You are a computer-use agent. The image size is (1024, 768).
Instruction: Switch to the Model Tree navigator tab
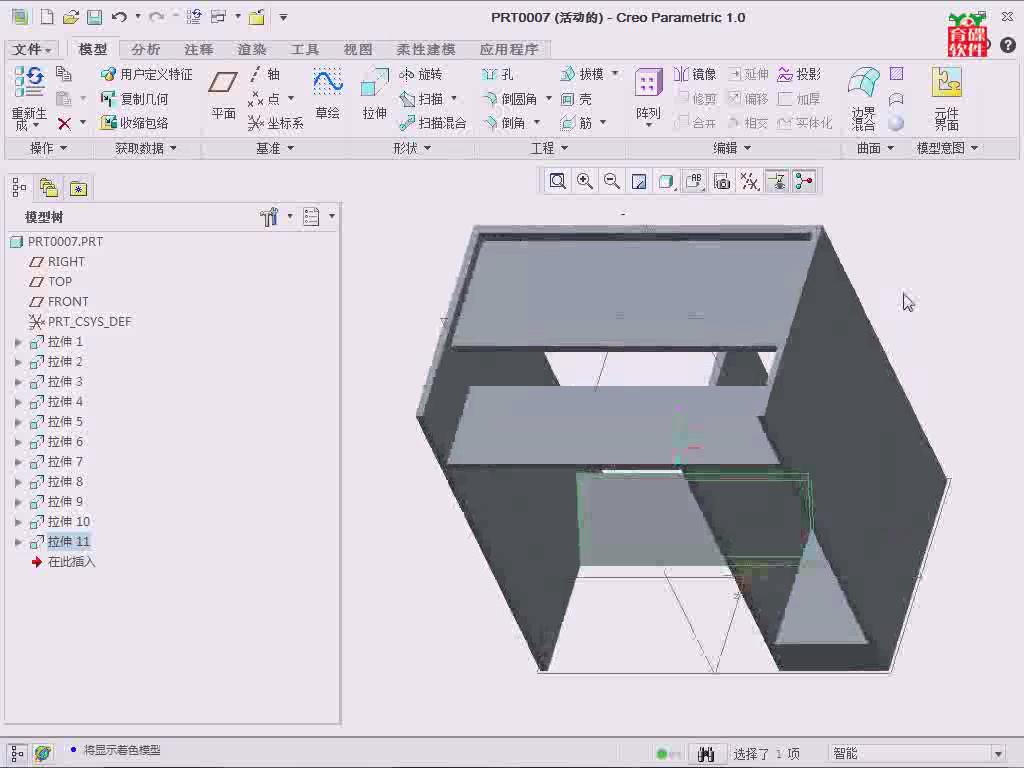(19, 189)
